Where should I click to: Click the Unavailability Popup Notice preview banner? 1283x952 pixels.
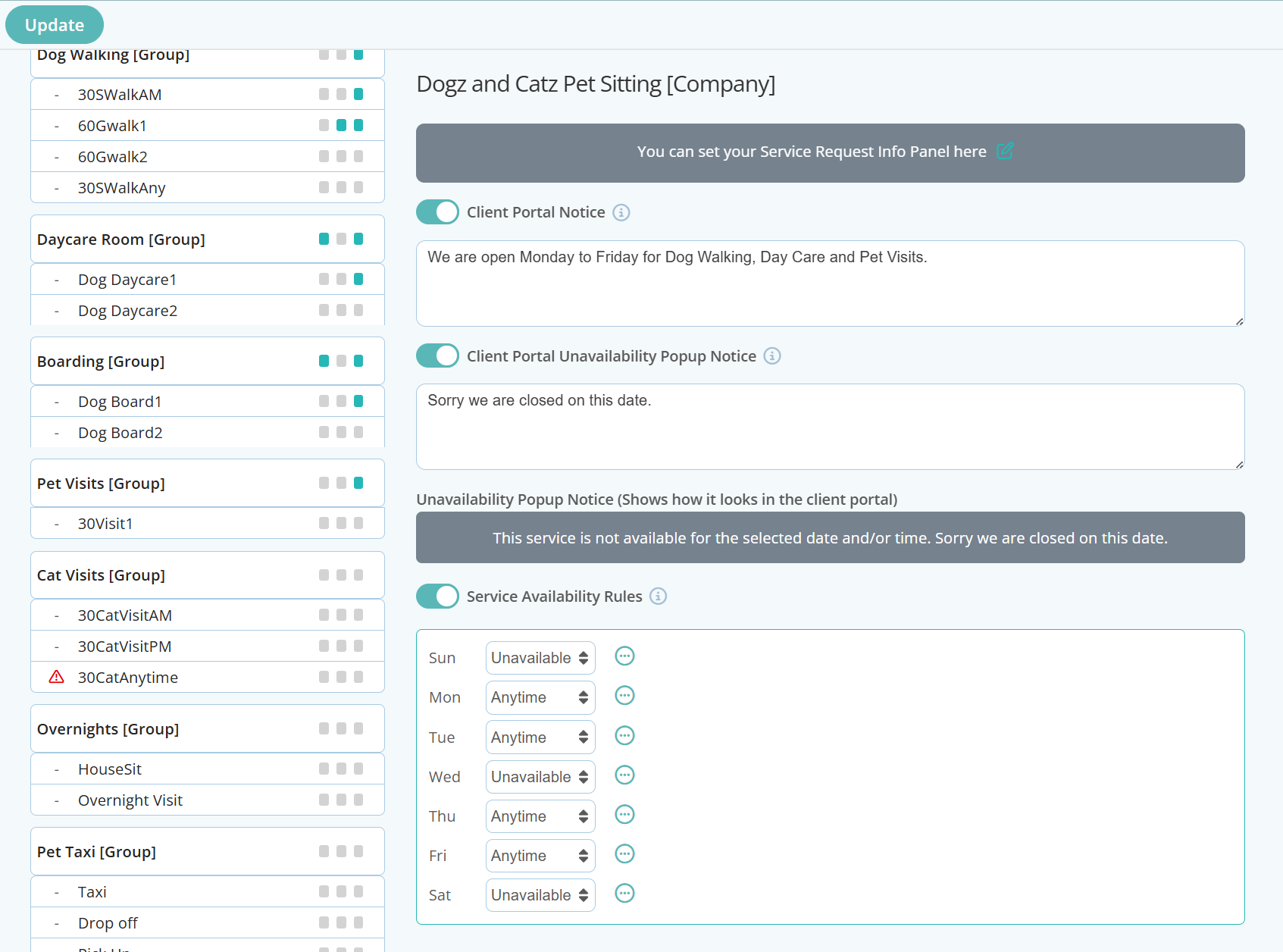(x=830, y=537)
